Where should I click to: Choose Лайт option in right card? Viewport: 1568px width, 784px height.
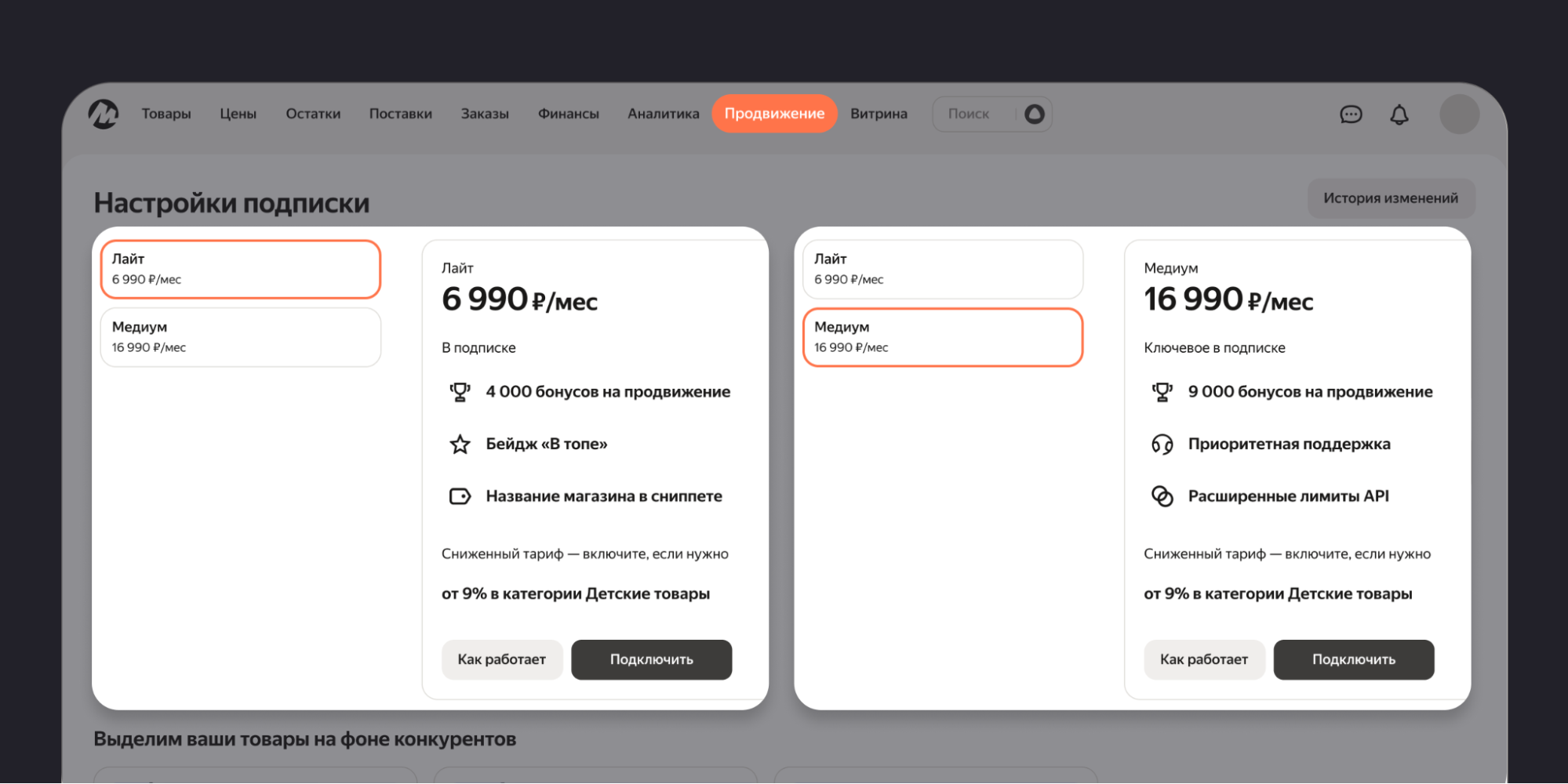point(942,269)
